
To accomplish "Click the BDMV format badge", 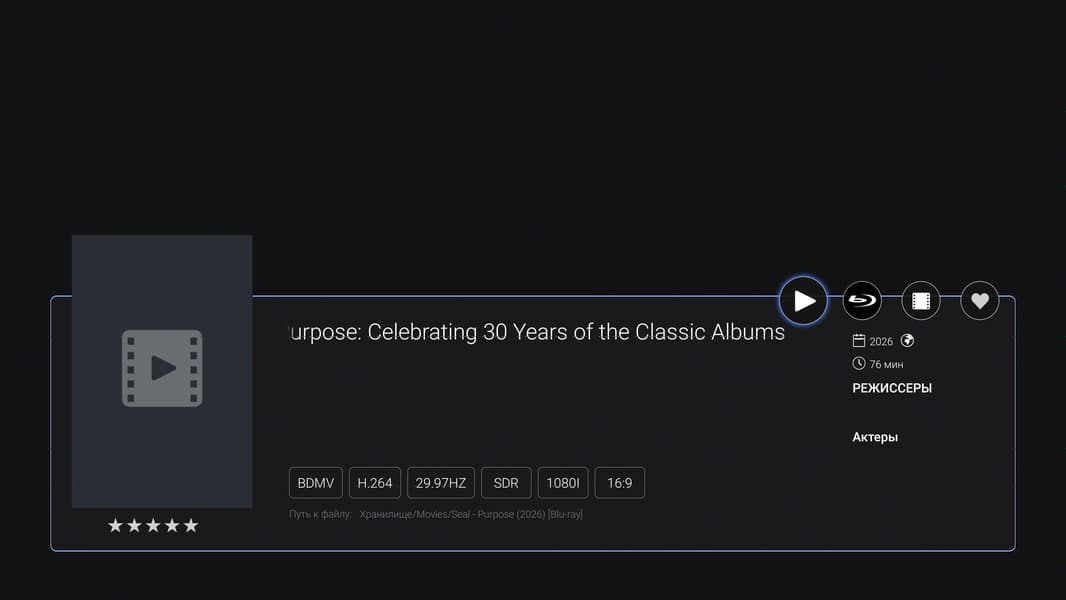I will [315, 483].
